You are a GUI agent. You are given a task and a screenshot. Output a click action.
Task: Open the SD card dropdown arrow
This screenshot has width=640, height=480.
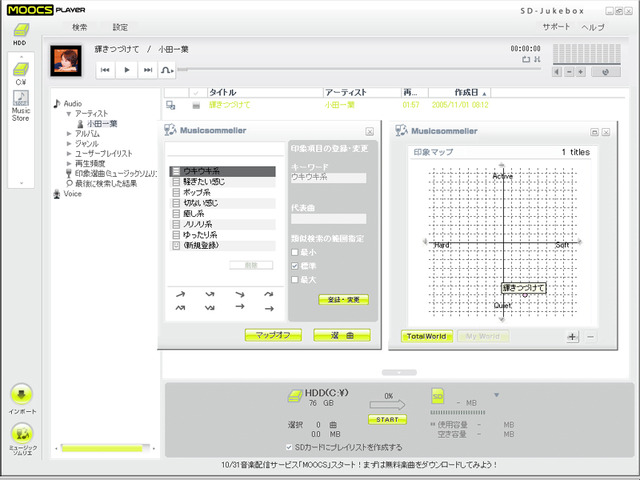497,395
